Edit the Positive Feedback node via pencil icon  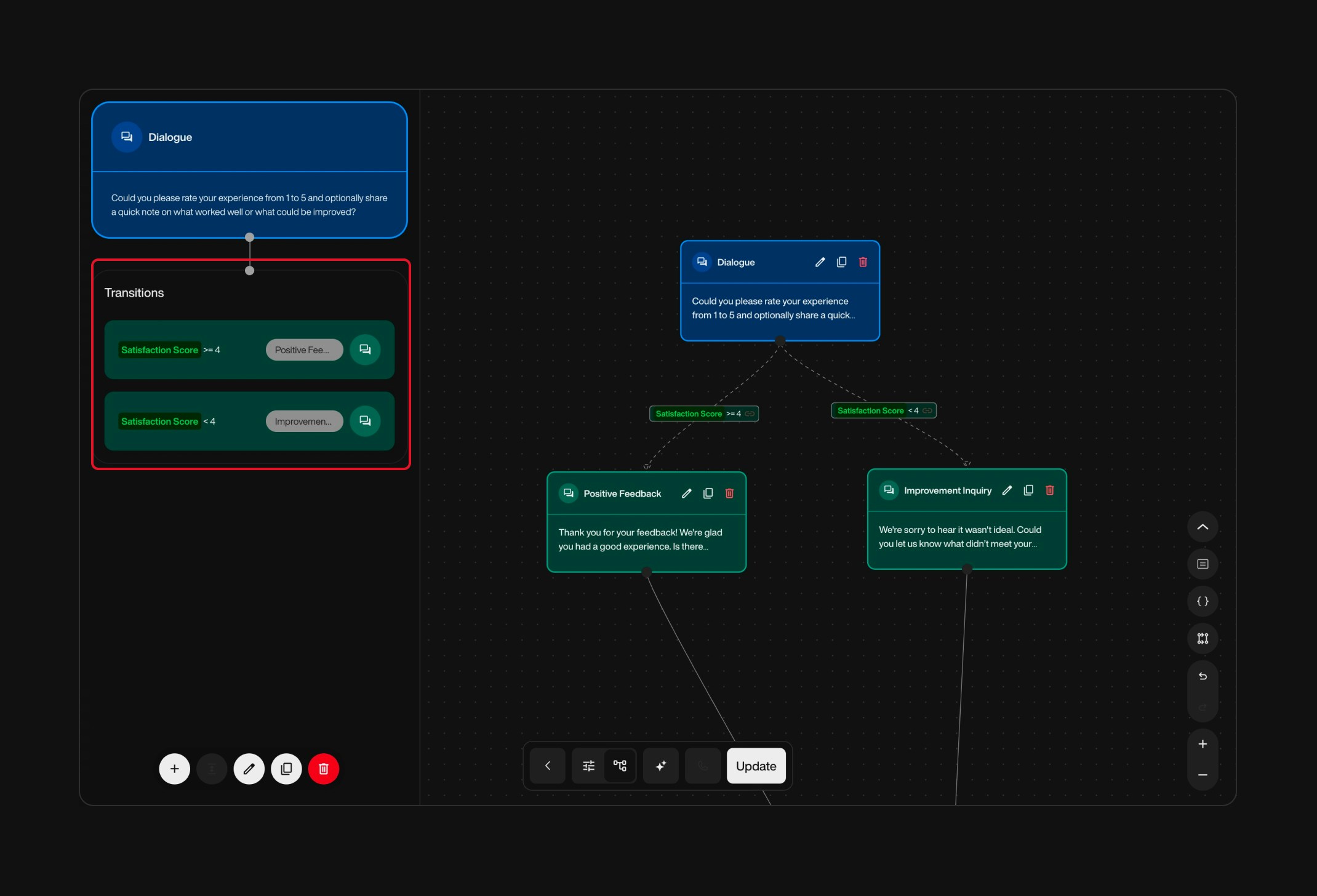[686, 493]
